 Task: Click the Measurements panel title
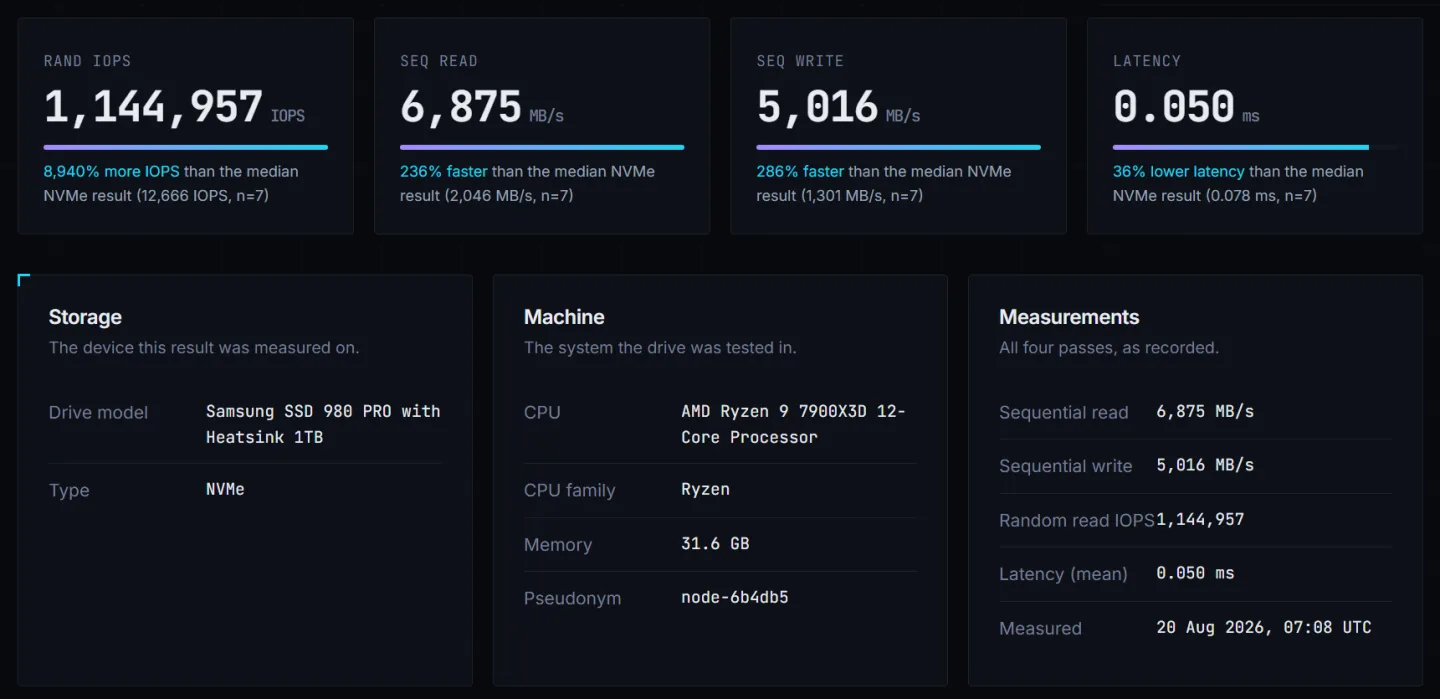[1069, 317]
